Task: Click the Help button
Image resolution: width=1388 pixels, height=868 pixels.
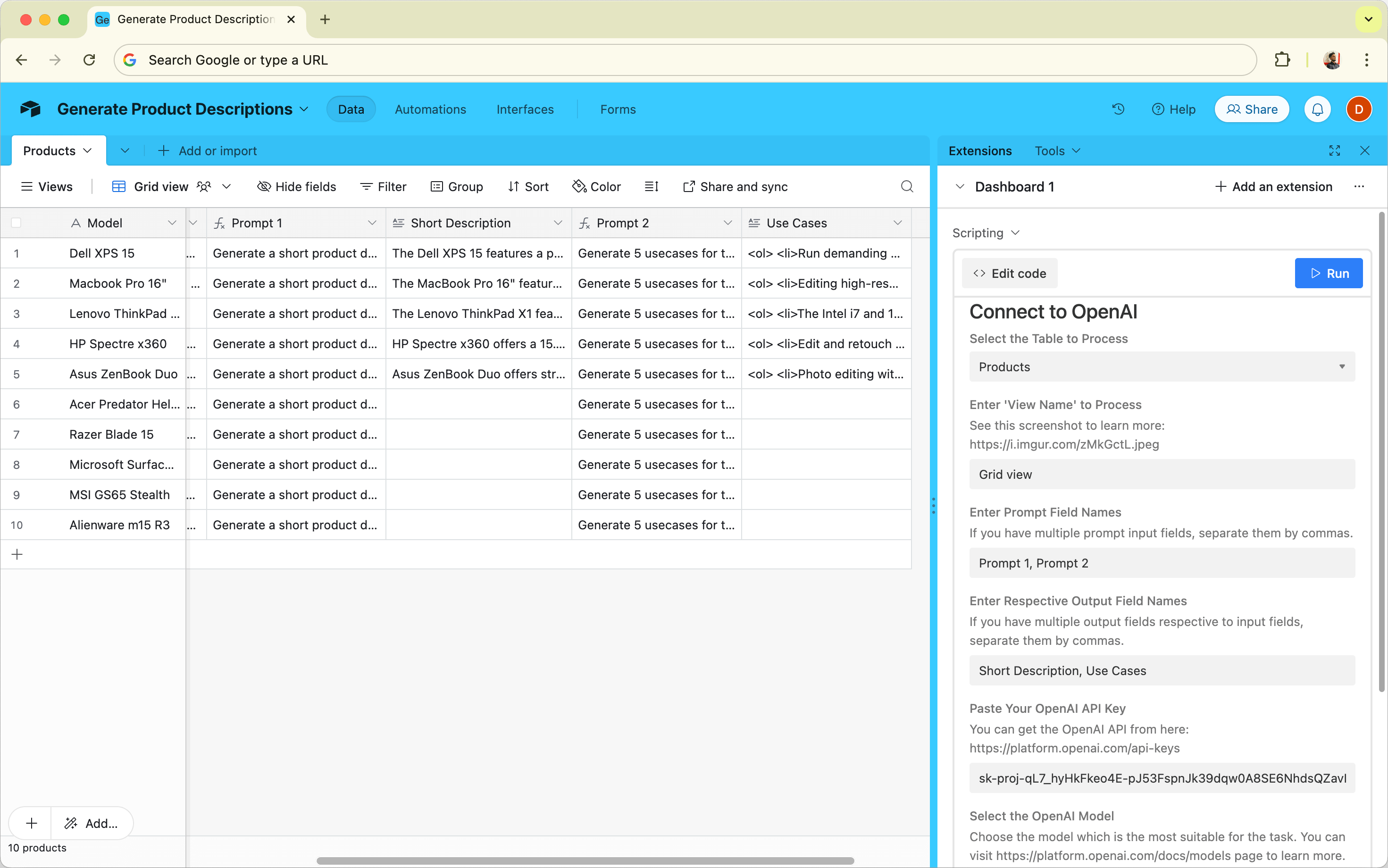Action: coord(1173,109)
